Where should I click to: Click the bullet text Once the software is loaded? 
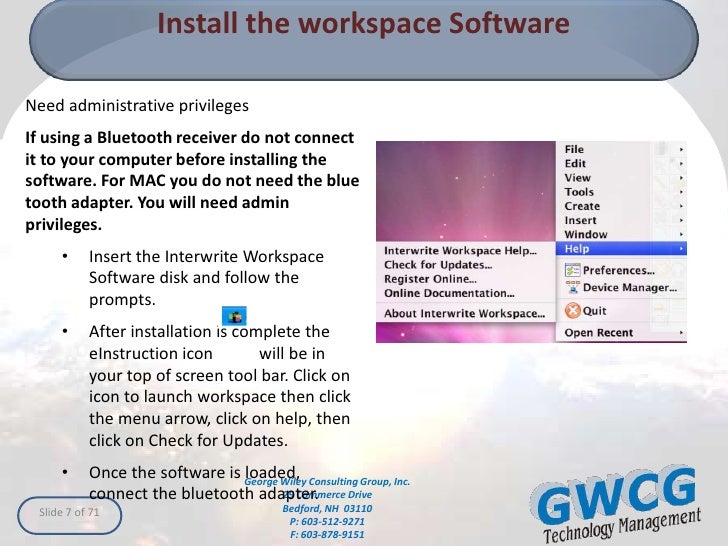pyautogui.click(x=192, y=472)
